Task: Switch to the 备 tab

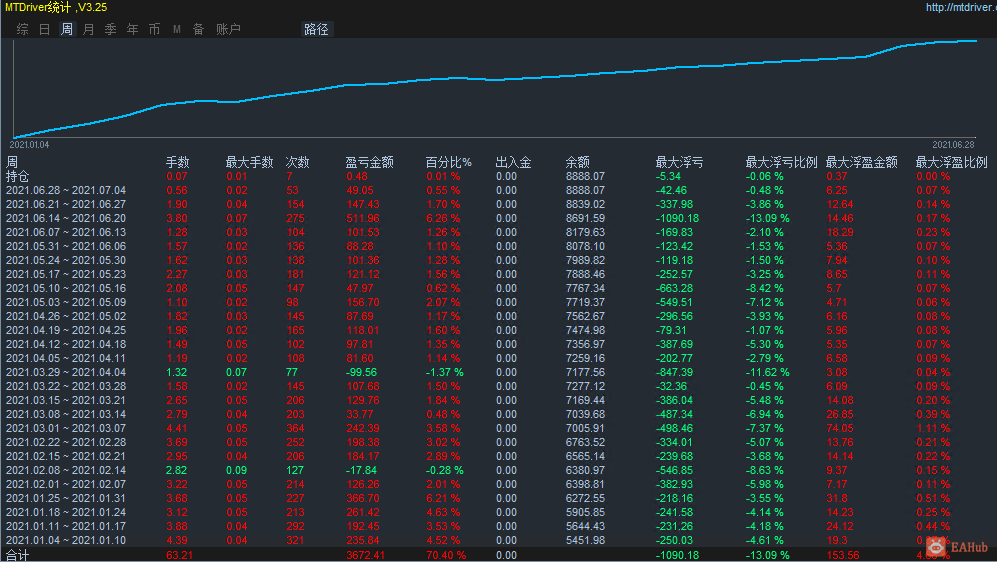Action: tap(198, 29)
